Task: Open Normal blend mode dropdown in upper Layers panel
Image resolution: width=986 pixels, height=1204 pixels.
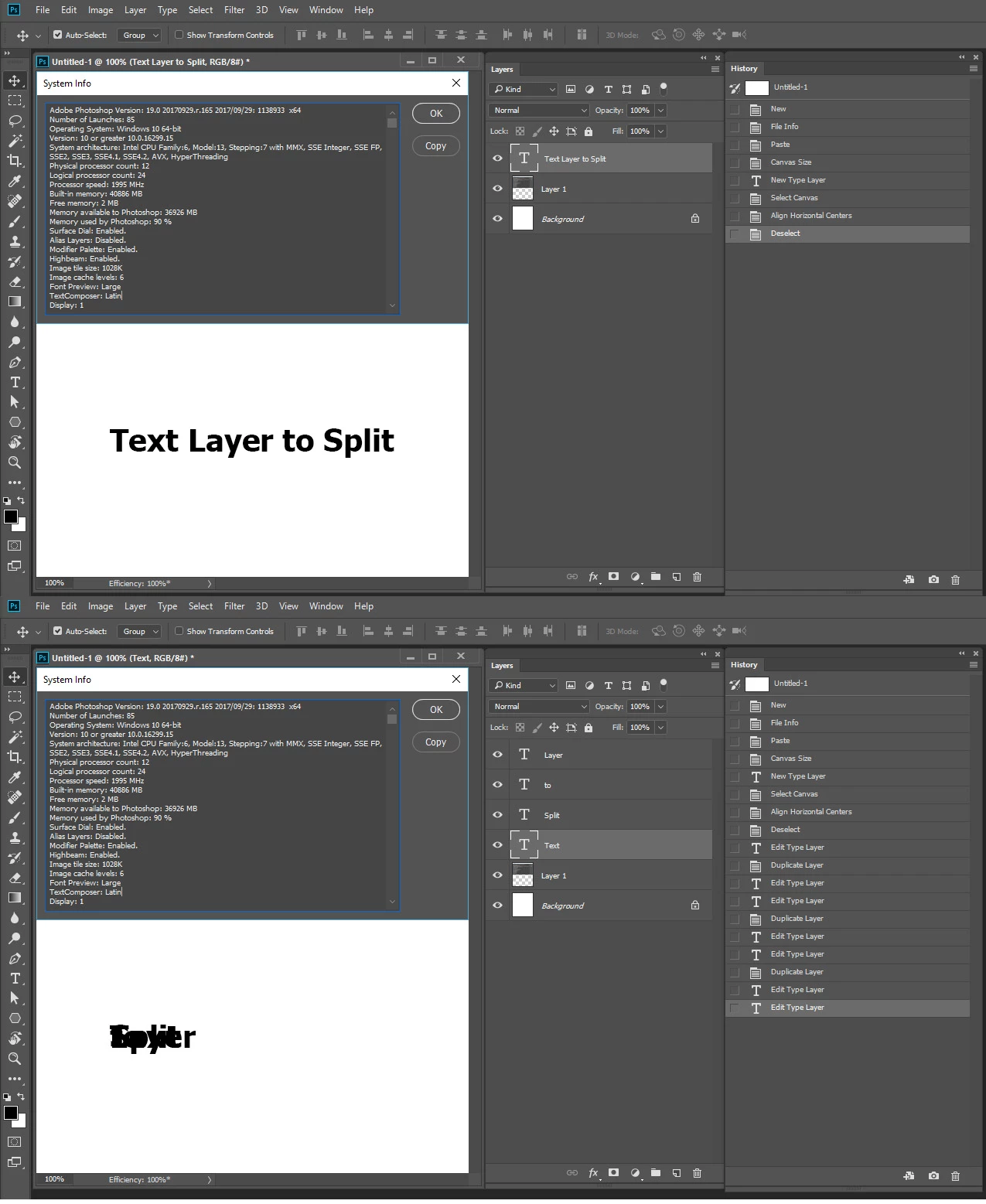Action: (x=539, y=111)
